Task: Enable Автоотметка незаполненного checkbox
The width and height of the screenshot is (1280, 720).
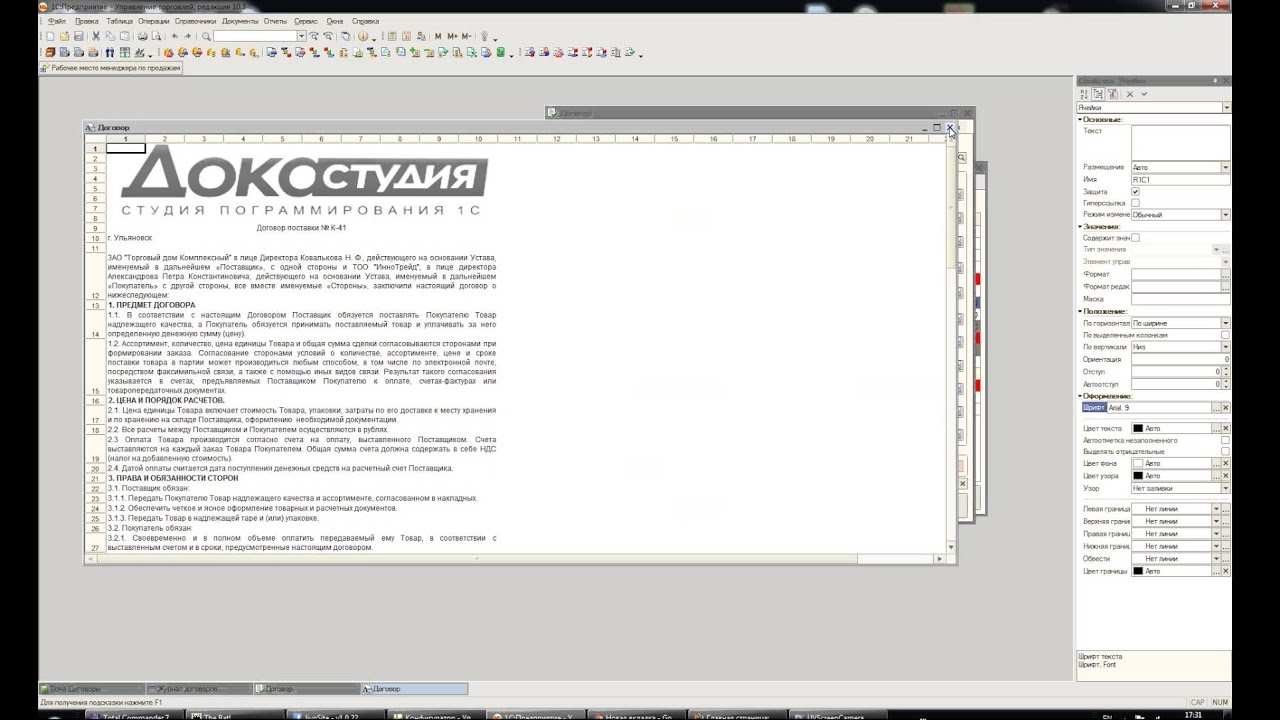Action: tap(1225, 440)
